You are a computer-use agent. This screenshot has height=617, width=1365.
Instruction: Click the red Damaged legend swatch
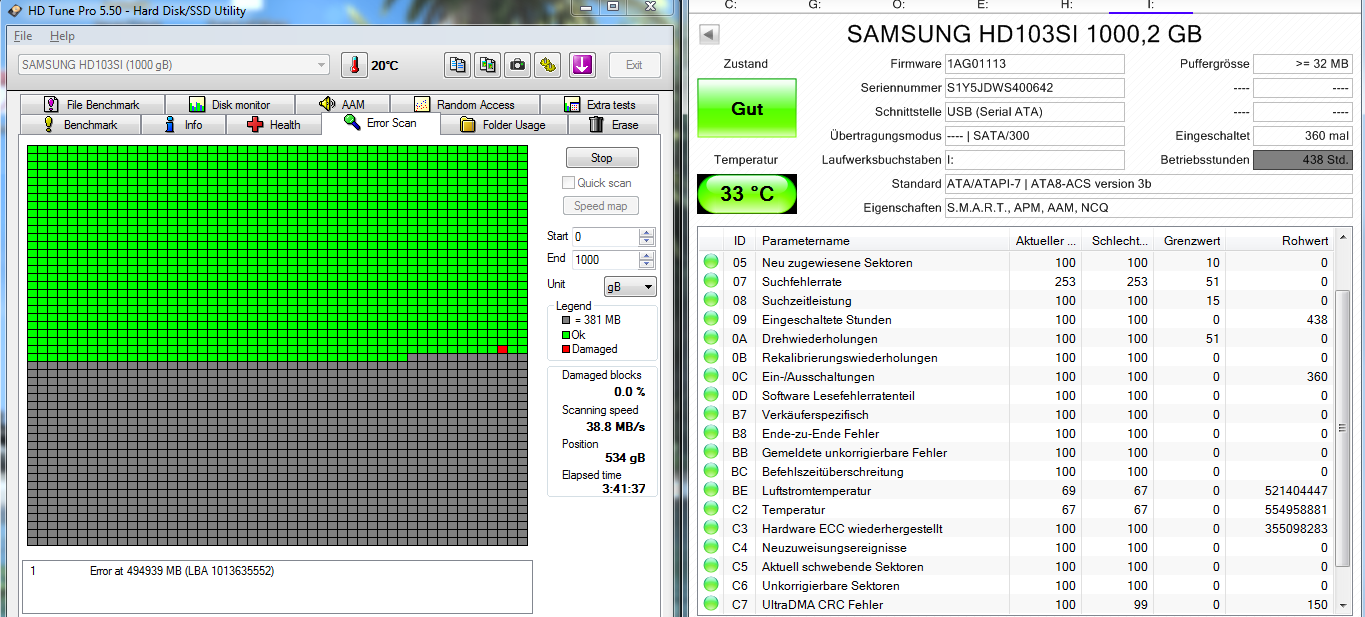coord(565,349)
